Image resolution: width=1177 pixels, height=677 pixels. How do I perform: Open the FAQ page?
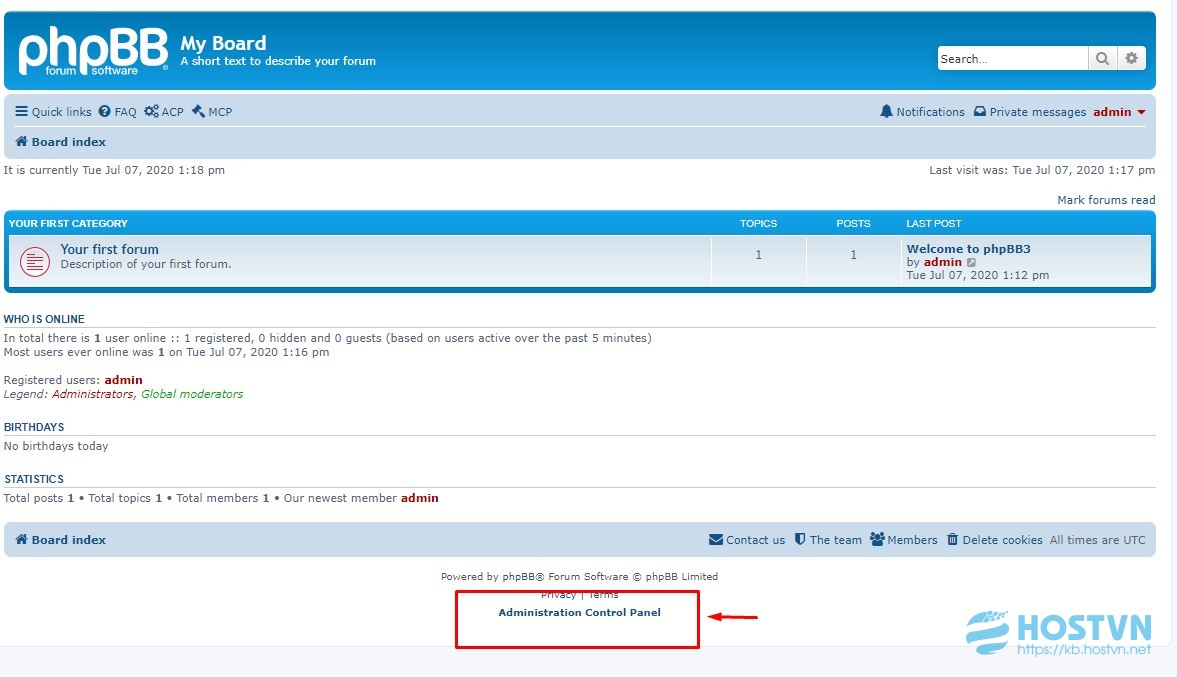pyautogui.click(x=118, y=111)
